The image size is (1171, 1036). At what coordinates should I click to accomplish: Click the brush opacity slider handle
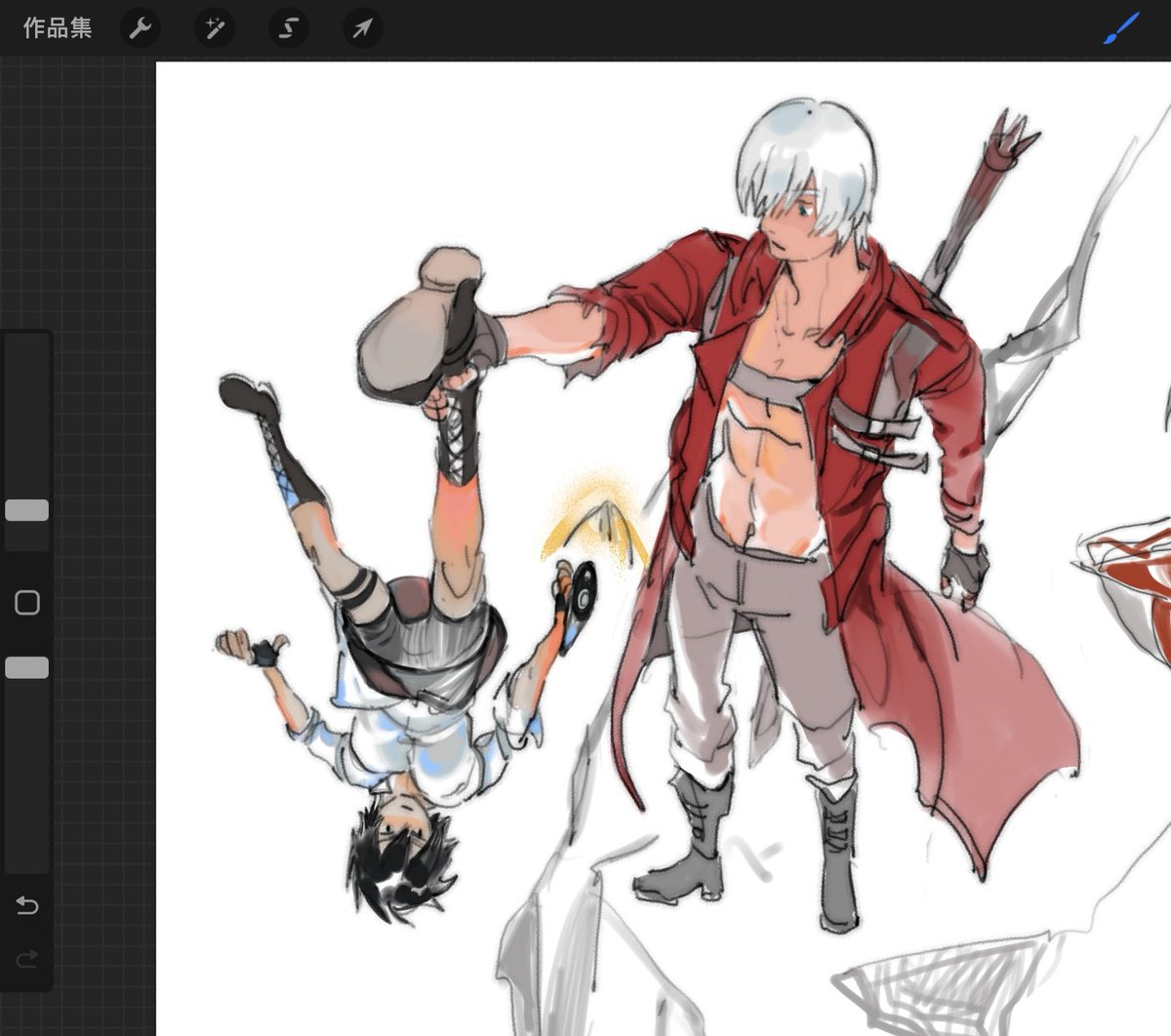click(x=27, y=667)
